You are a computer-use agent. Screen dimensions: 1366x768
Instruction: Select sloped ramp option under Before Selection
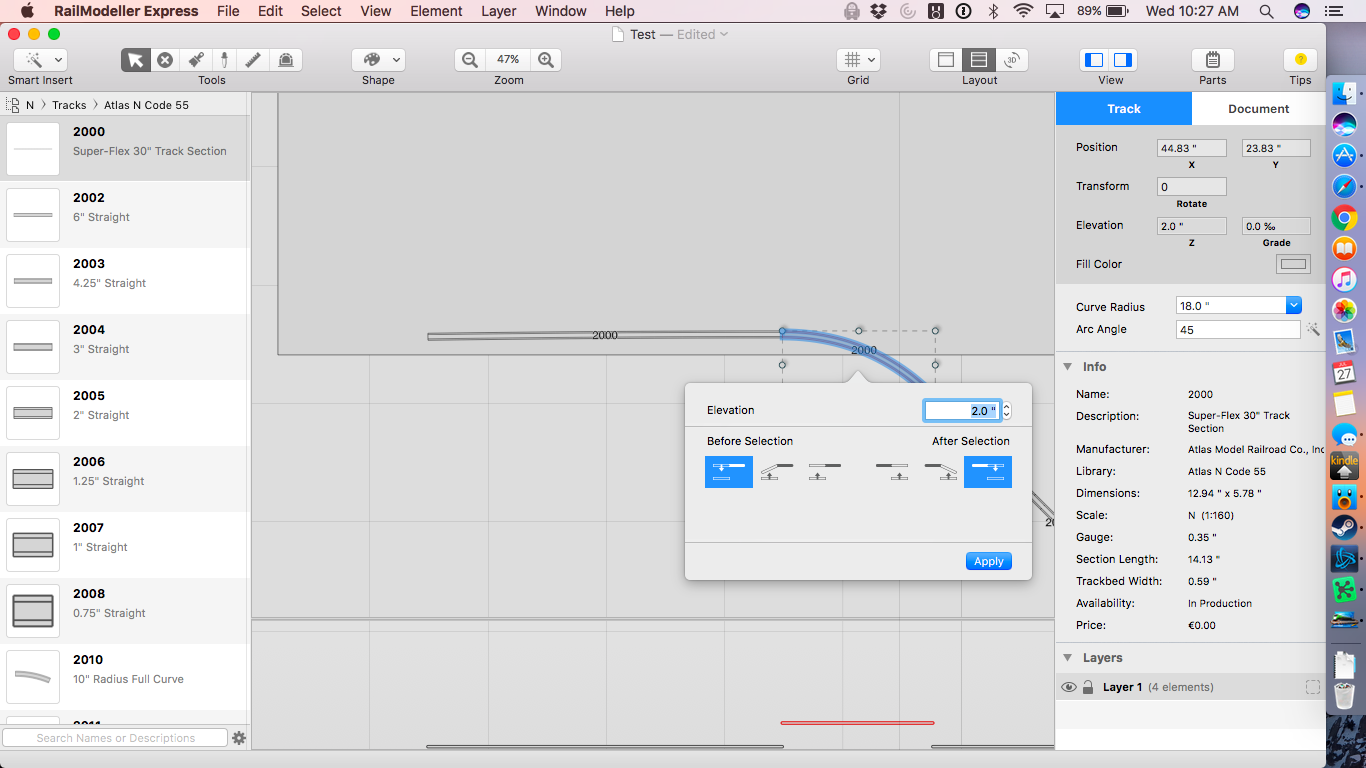click(777, 472)
